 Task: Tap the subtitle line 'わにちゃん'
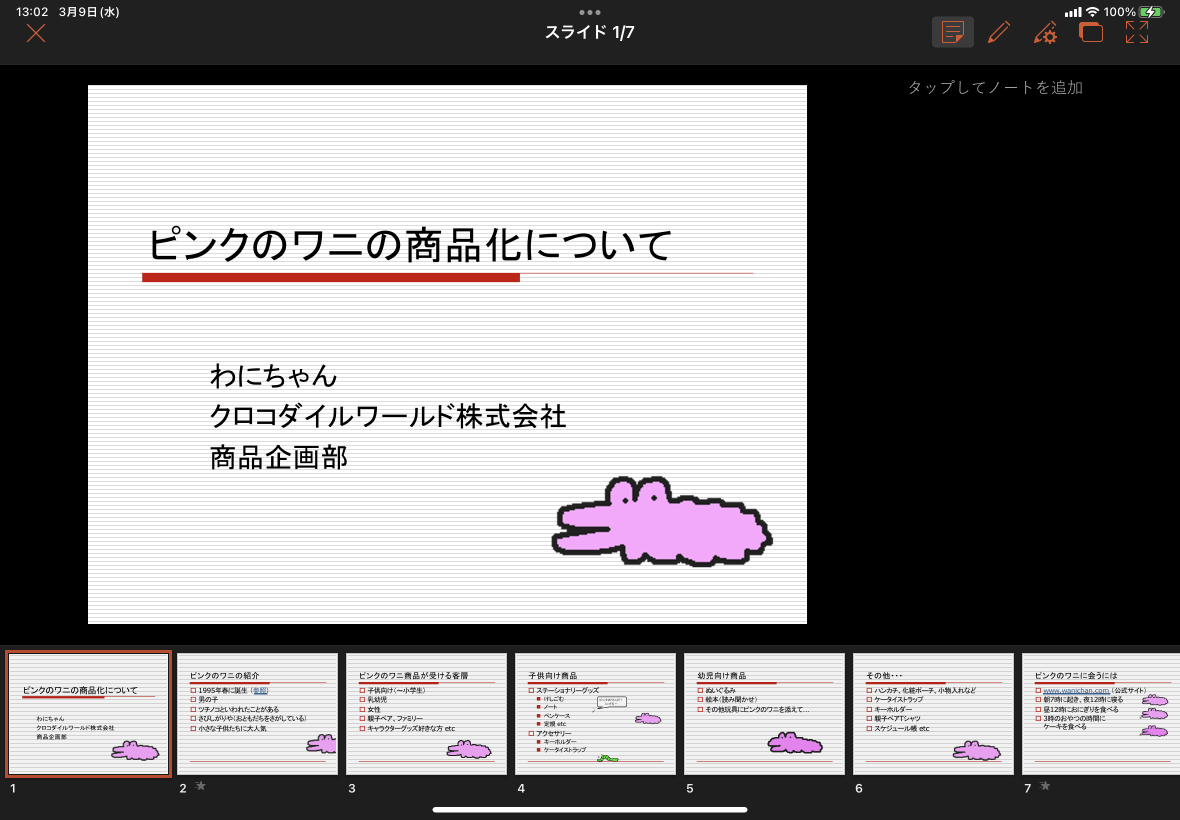point(273,375)
